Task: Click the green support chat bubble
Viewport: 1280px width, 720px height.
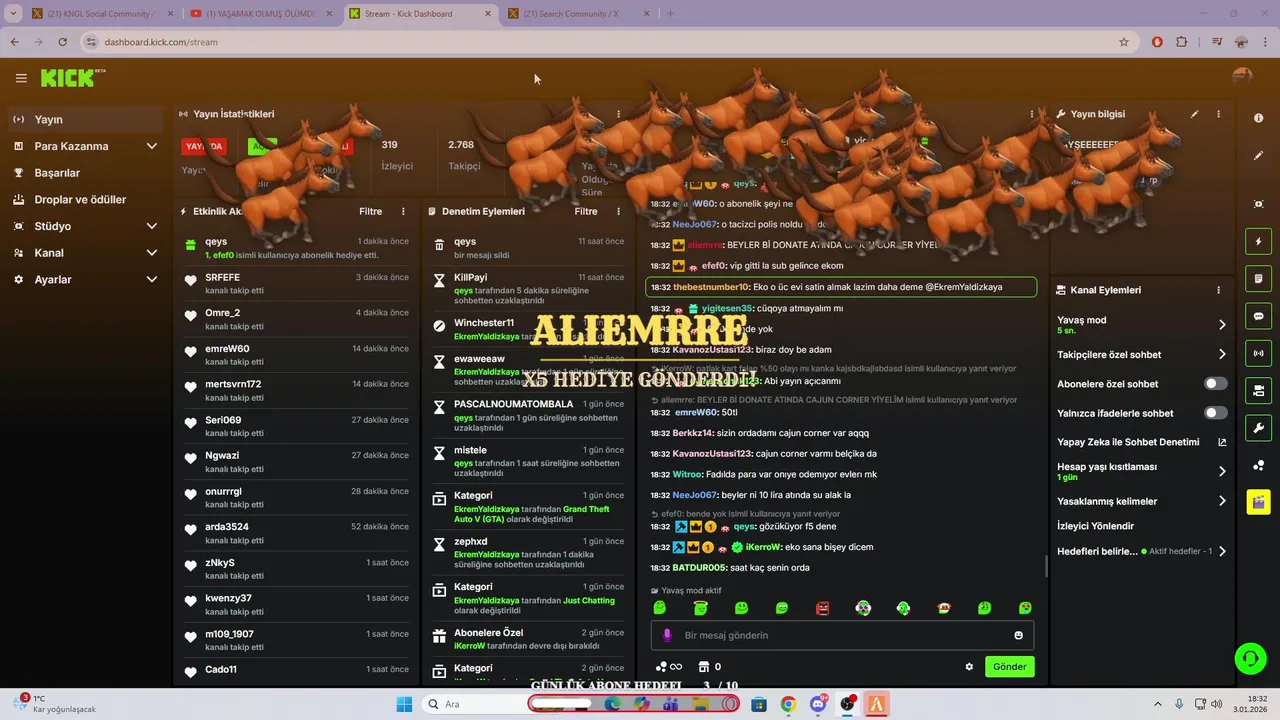Action: tap(1250, 658)
